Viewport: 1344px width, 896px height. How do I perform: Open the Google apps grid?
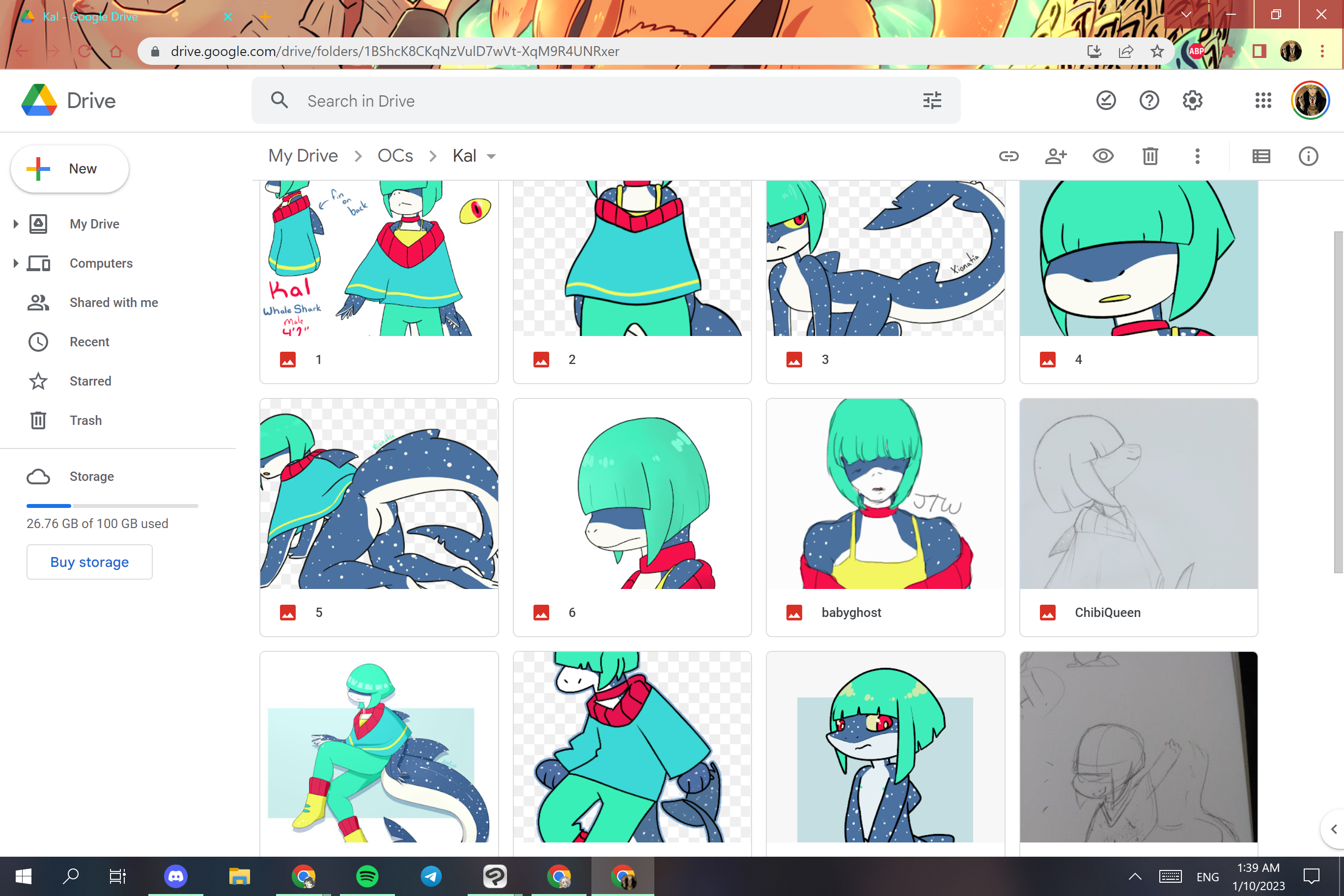point(1263,101)
